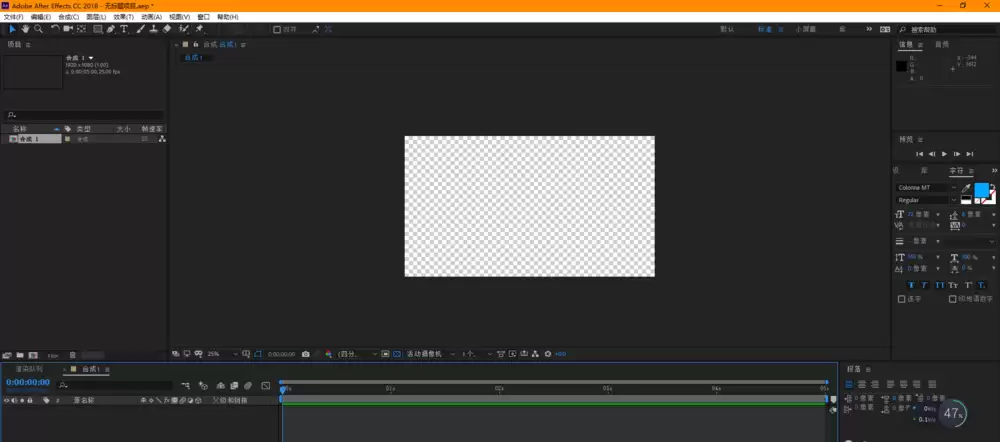Enable the snapping checkbox in toolbar

coord(277,29)
